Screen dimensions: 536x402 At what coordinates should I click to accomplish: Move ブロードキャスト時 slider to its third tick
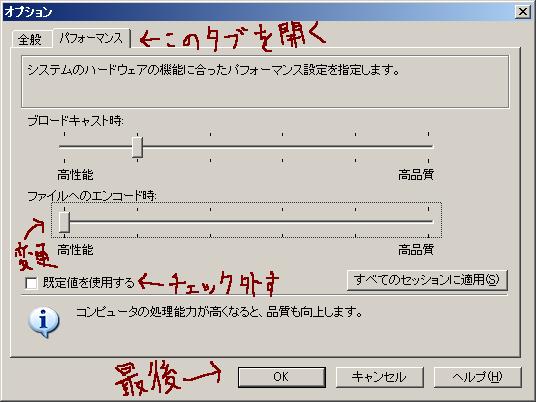coord(210,147)
